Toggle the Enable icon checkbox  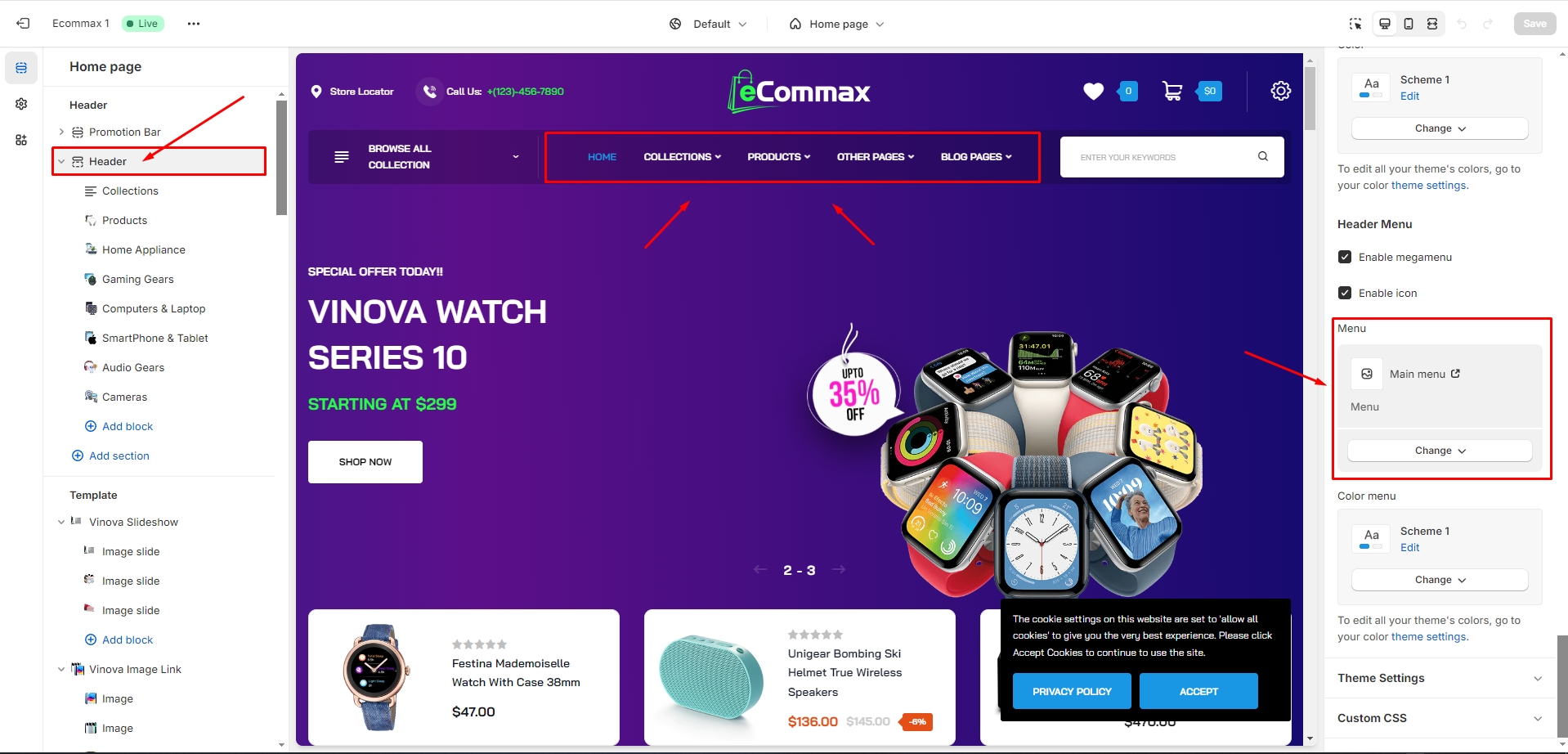pyautogui.click(x=1345, y=293)
